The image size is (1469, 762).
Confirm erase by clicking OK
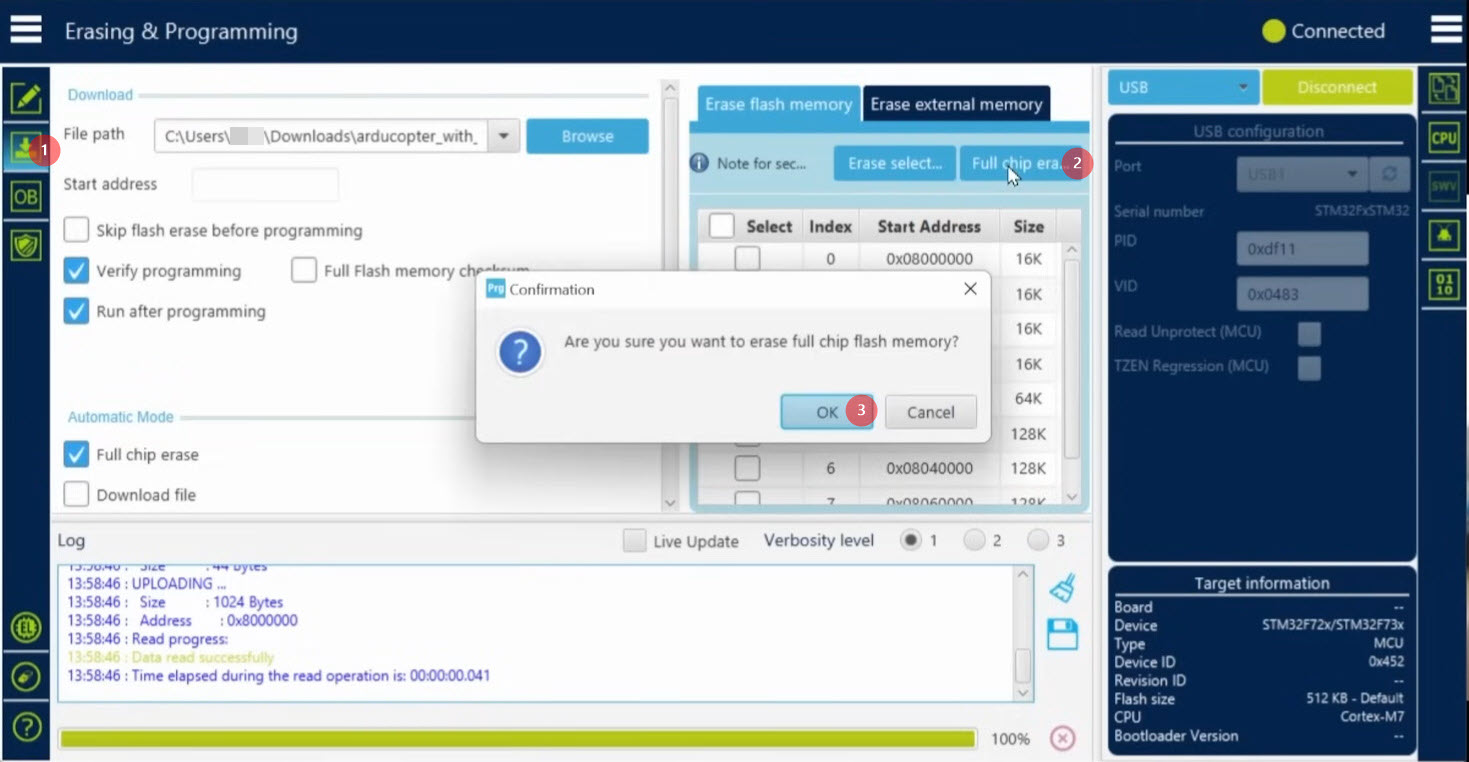pyautogui.click(x=826, y=412)
